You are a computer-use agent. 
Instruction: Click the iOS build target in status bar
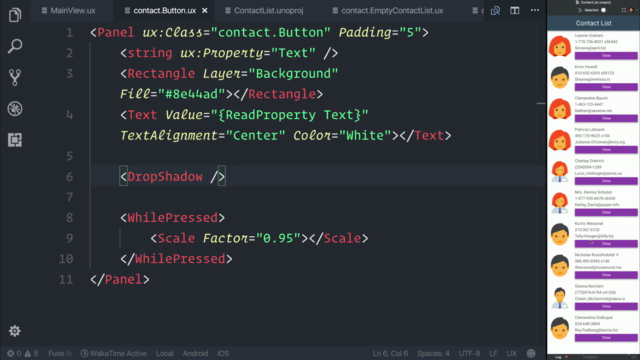(x=223, y=353)
